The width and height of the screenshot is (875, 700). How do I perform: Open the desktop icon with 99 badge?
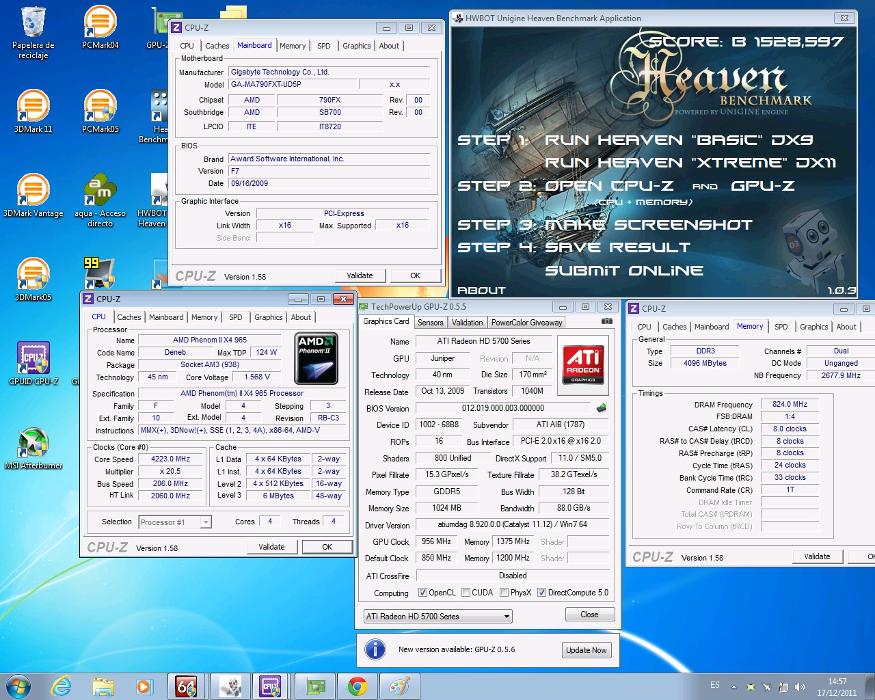[99, 273]
